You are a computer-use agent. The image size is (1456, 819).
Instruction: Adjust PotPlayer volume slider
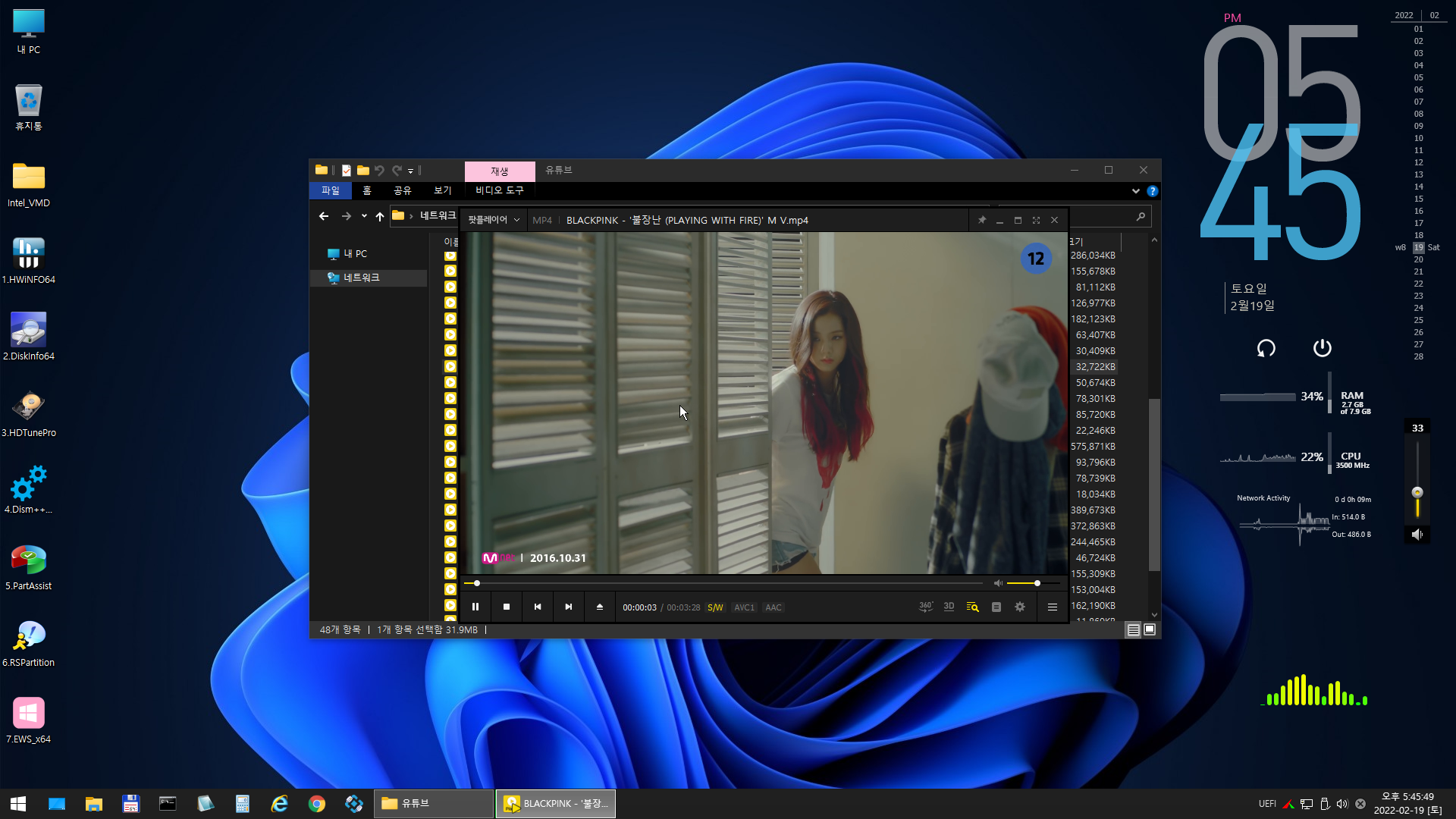1033,583
